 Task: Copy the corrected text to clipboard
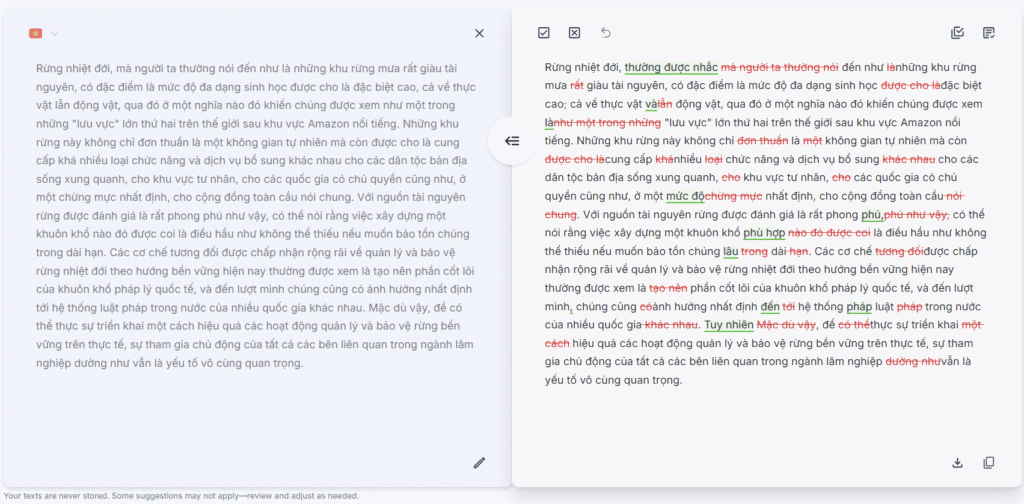point(988,462)
